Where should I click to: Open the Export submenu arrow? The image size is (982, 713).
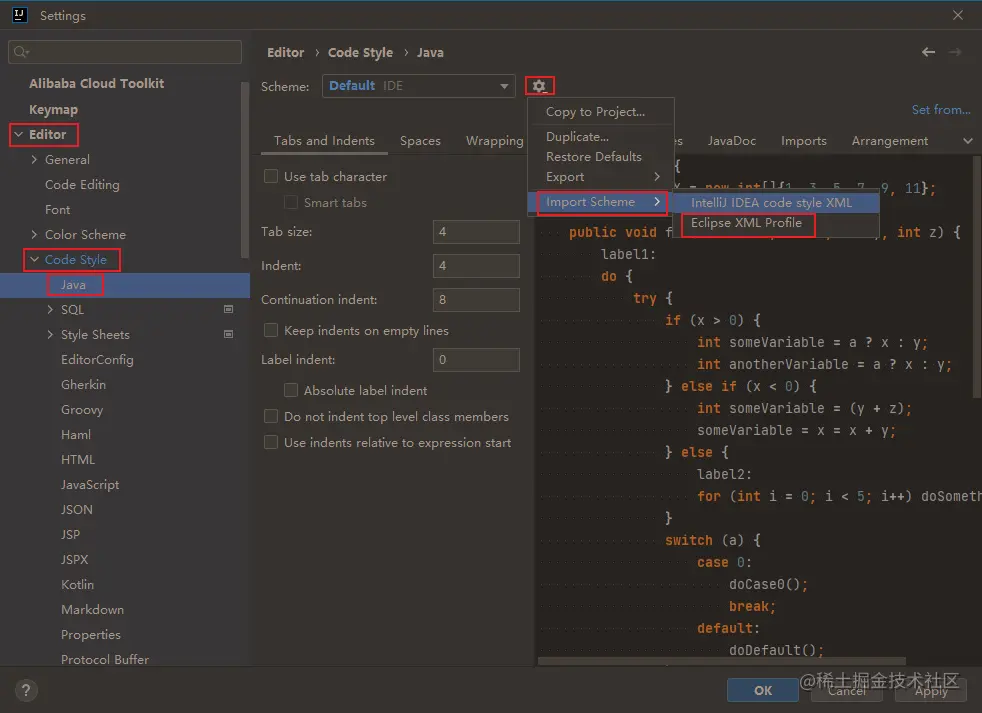[656, 177]
